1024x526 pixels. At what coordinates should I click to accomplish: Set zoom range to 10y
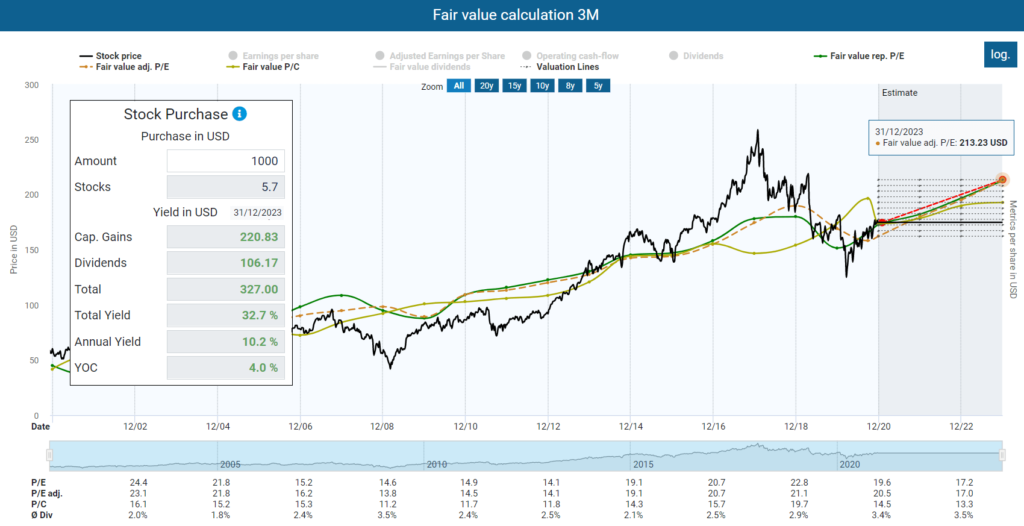tap(542, 86)
